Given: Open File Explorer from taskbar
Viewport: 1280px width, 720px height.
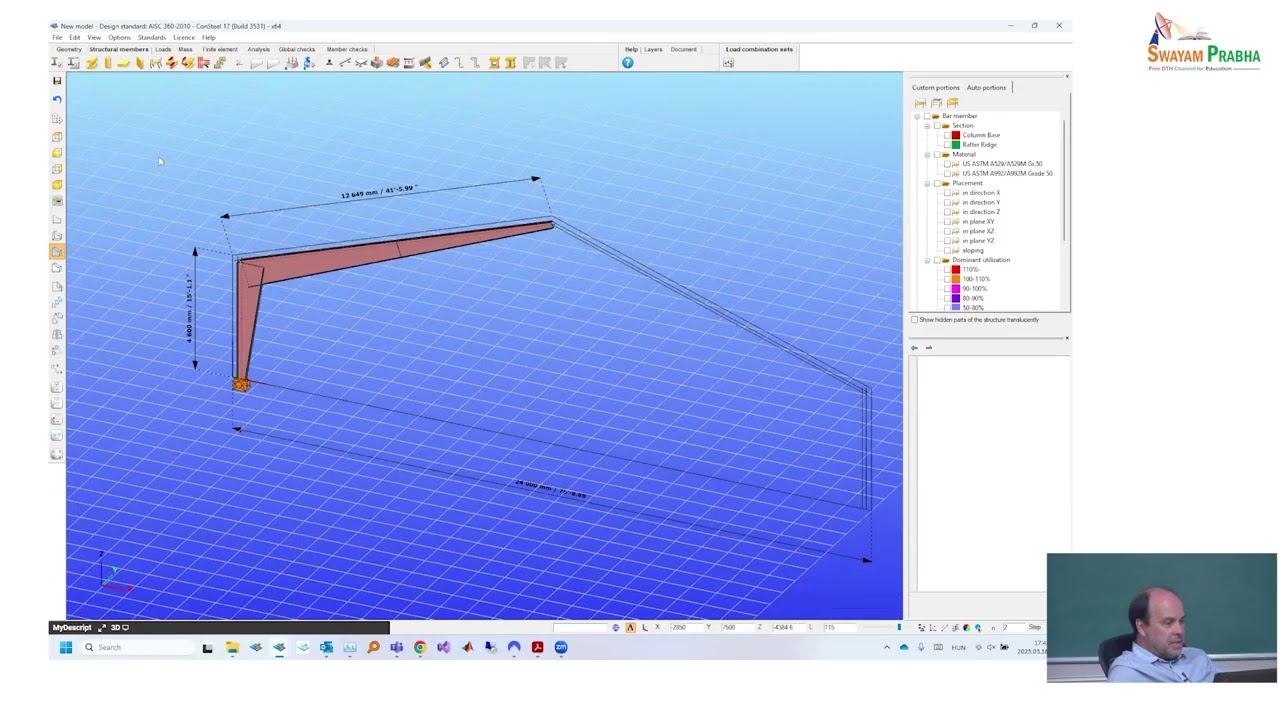Looking at the screenshot, I should click(232, 647).
